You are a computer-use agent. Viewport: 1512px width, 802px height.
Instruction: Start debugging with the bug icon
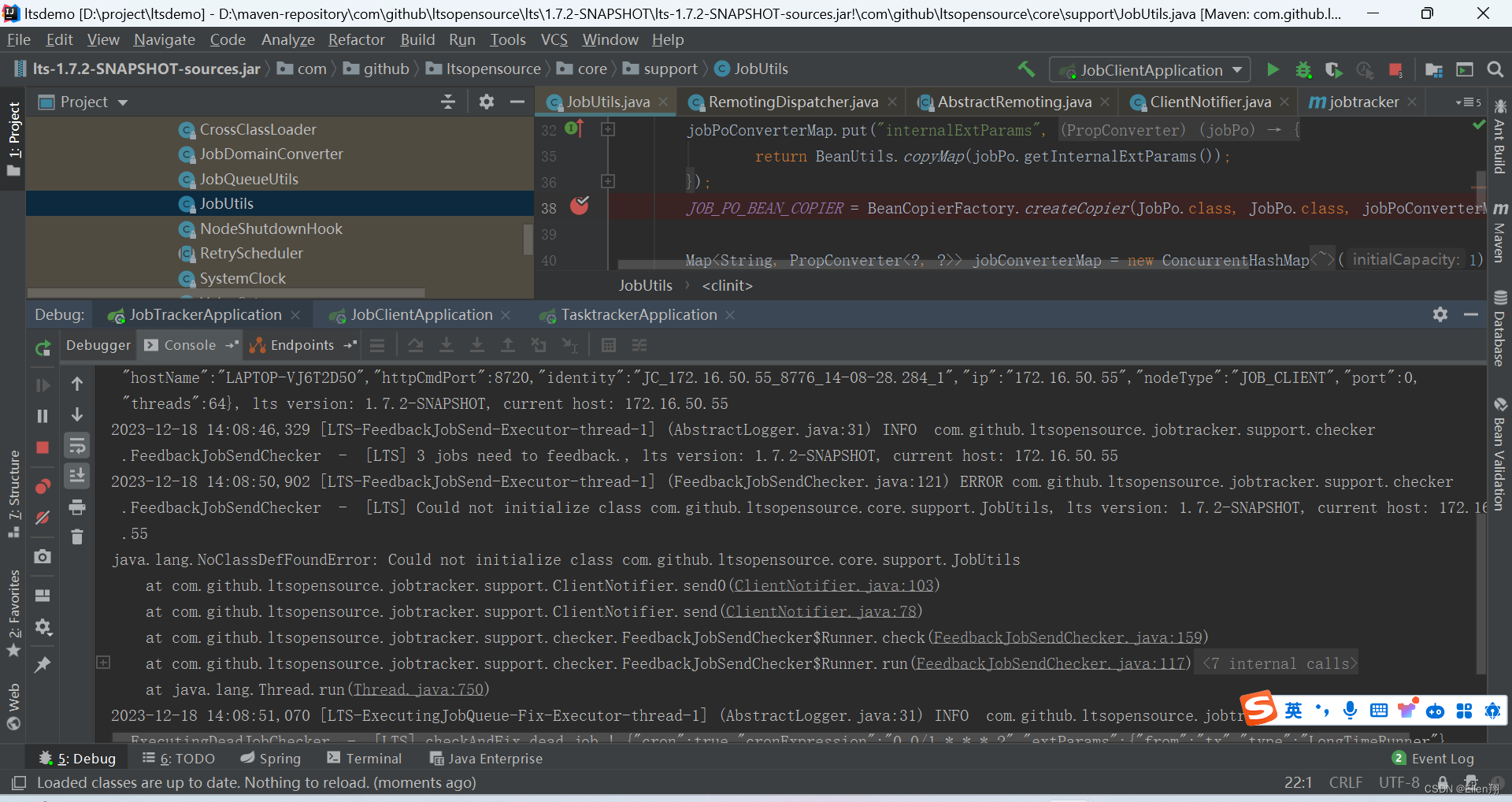(x=1303, y=69)
